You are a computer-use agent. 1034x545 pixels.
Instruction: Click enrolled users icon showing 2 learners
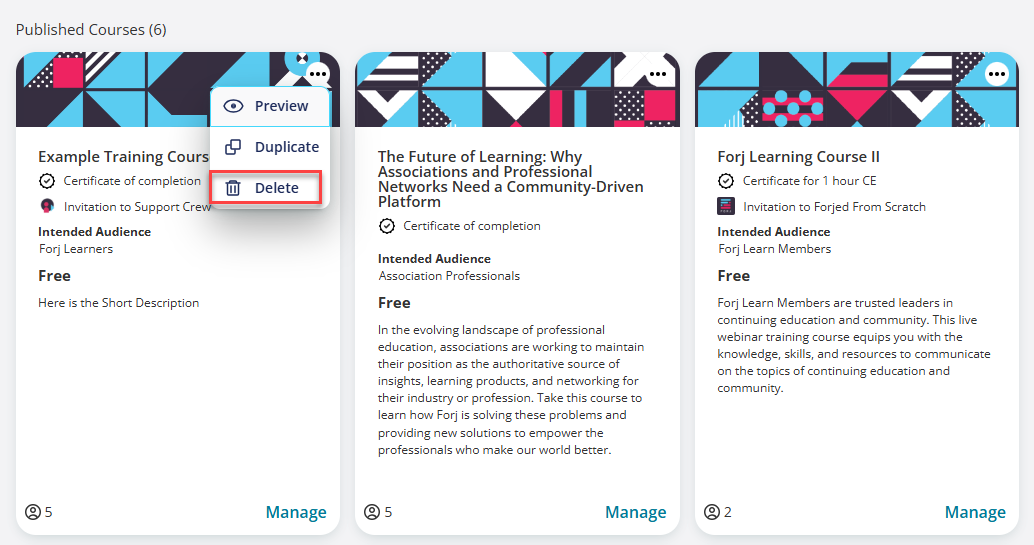712,512
